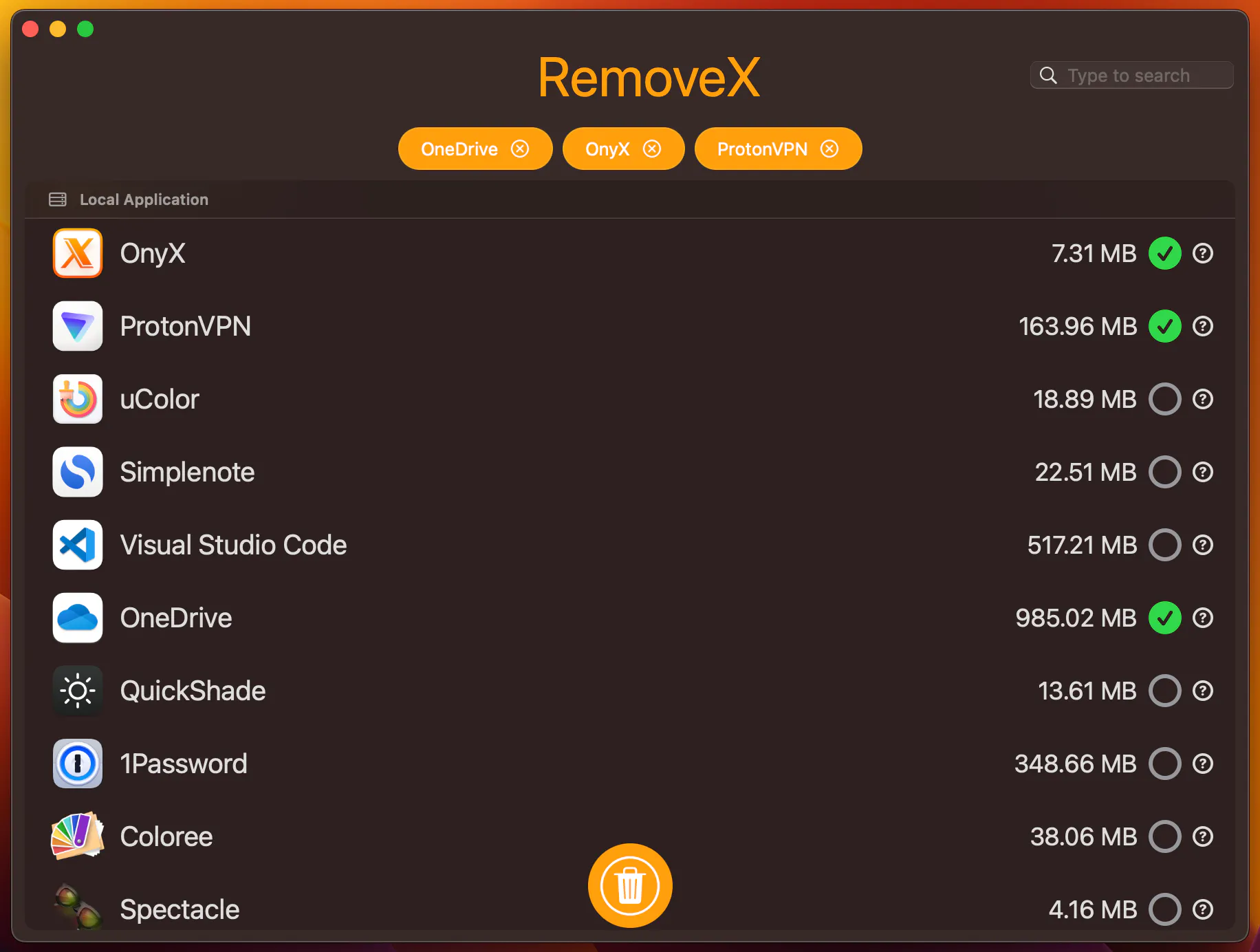Open help info for 1Password
This screenshot has height=952, width=1260.
(x=1203, y=764)
